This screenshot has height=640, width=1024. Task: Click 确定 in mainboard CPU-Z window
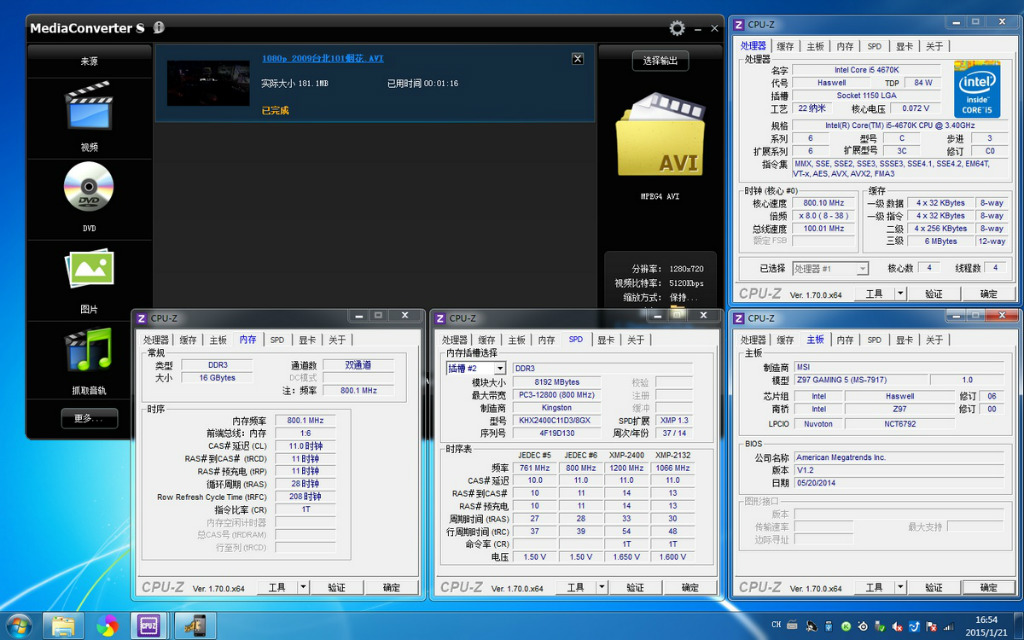click(x=988, y=587)
